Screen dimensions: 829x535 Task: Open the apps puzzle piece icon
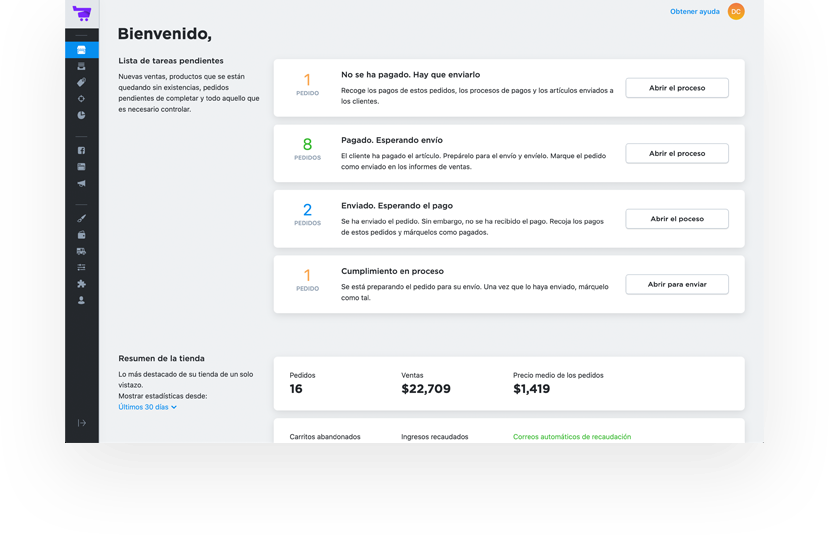(x=81, y=284)
